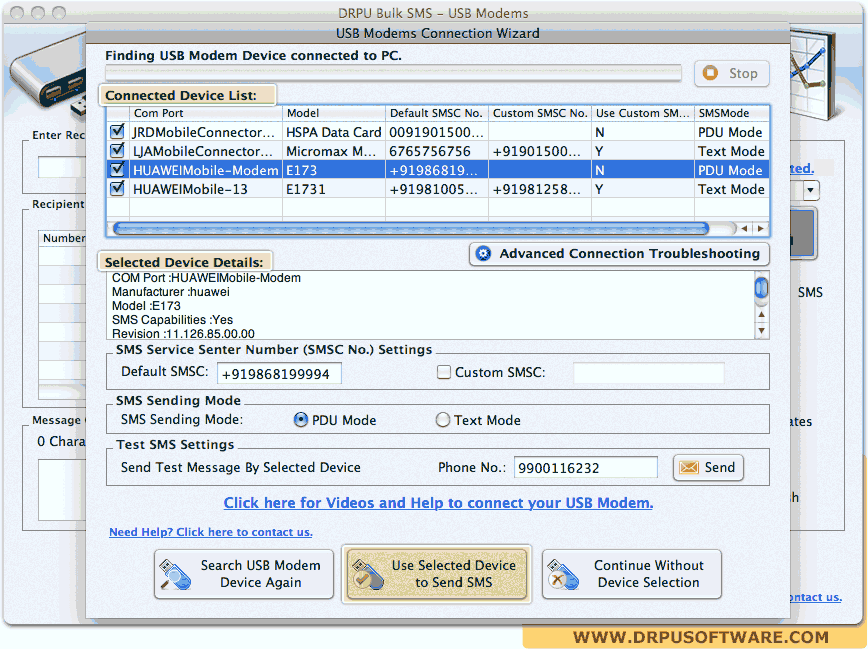
Task: Click the USB cancel cross icon
Action: (562, 575)
